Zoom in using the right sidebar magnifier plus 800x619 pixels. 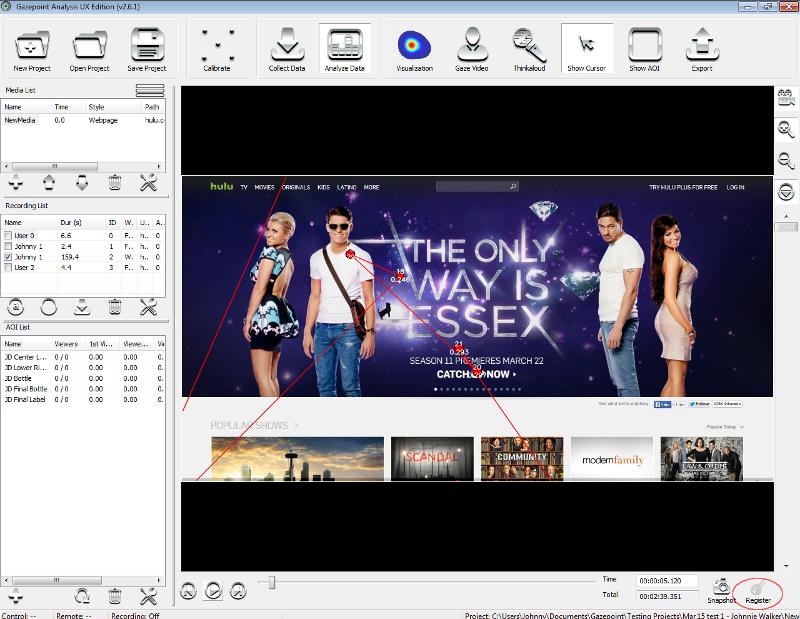786,129
